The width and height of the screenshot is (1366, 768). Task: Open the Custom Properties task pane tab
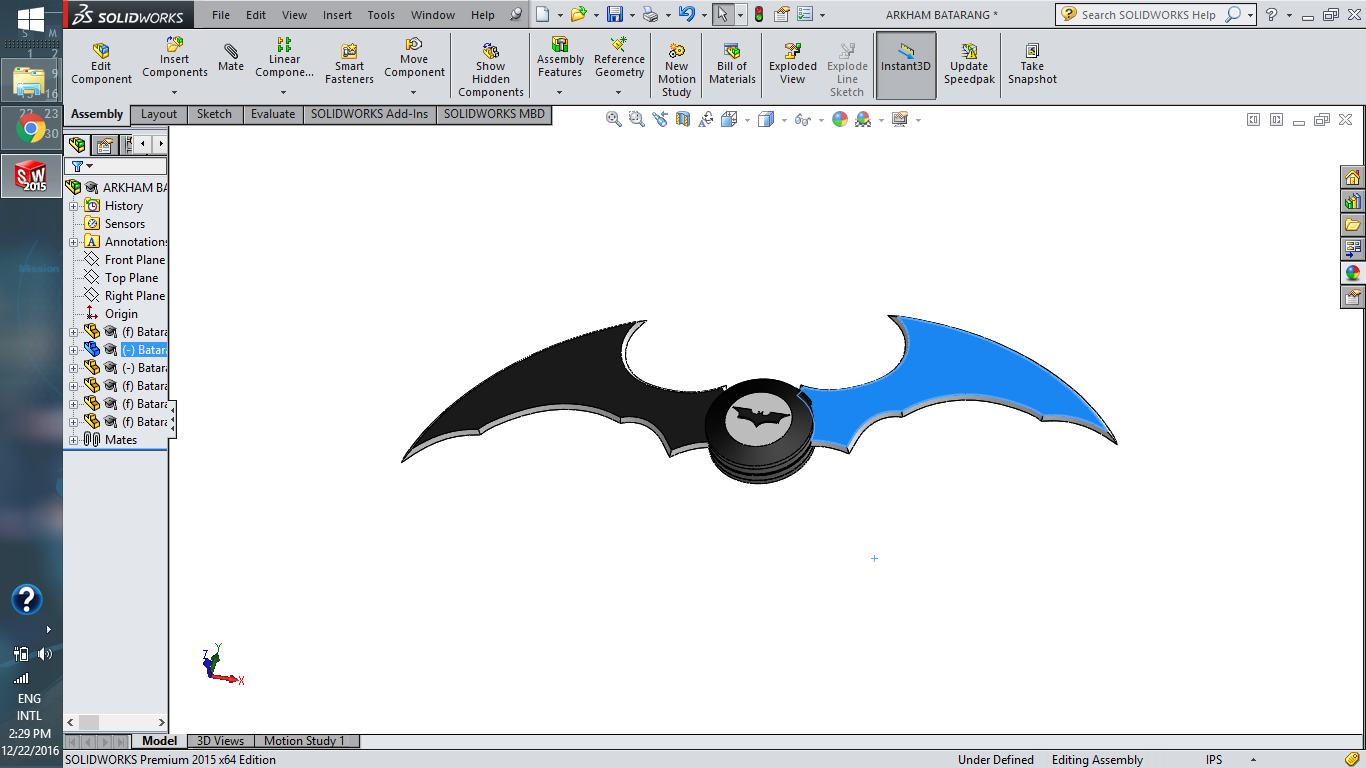(1353, 296)
